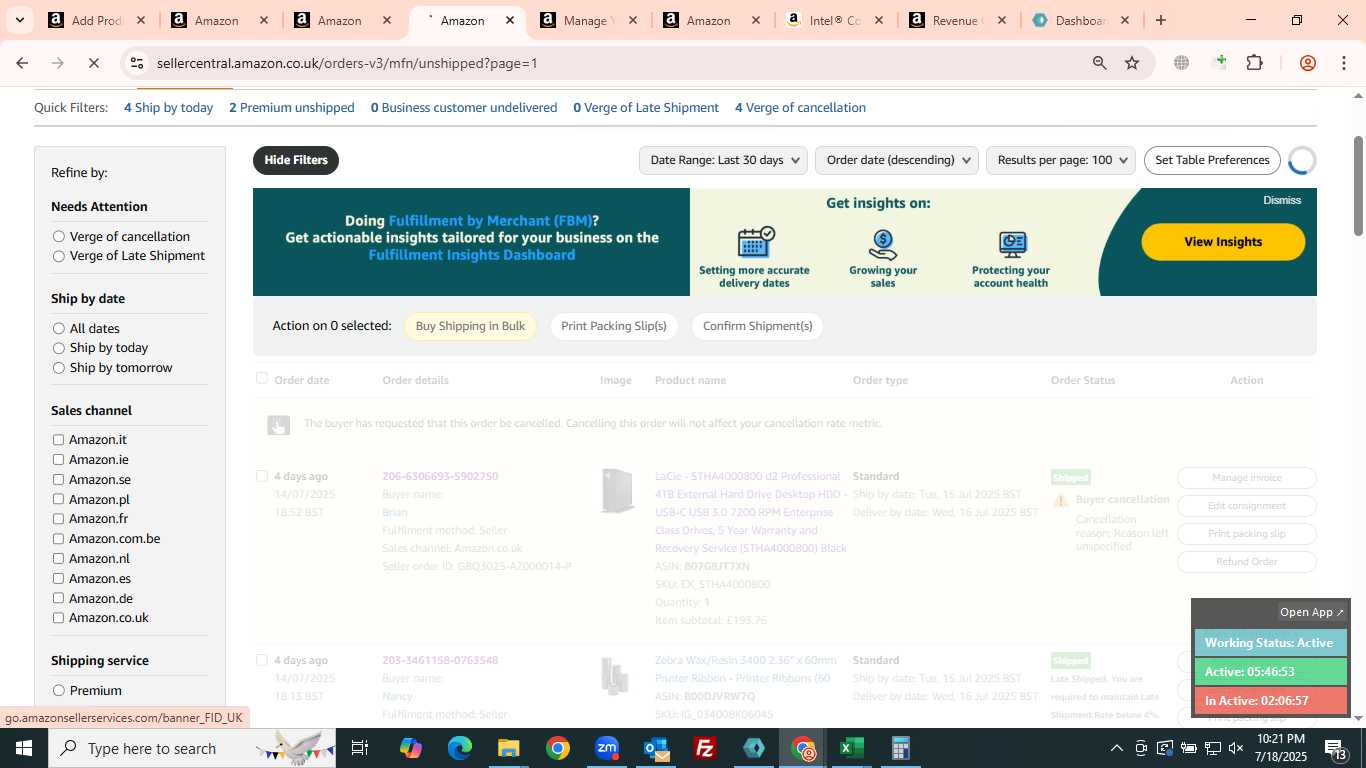Screen dimensions: 1366x768
Task: Select All dates radio option
Action: (59, 329)
